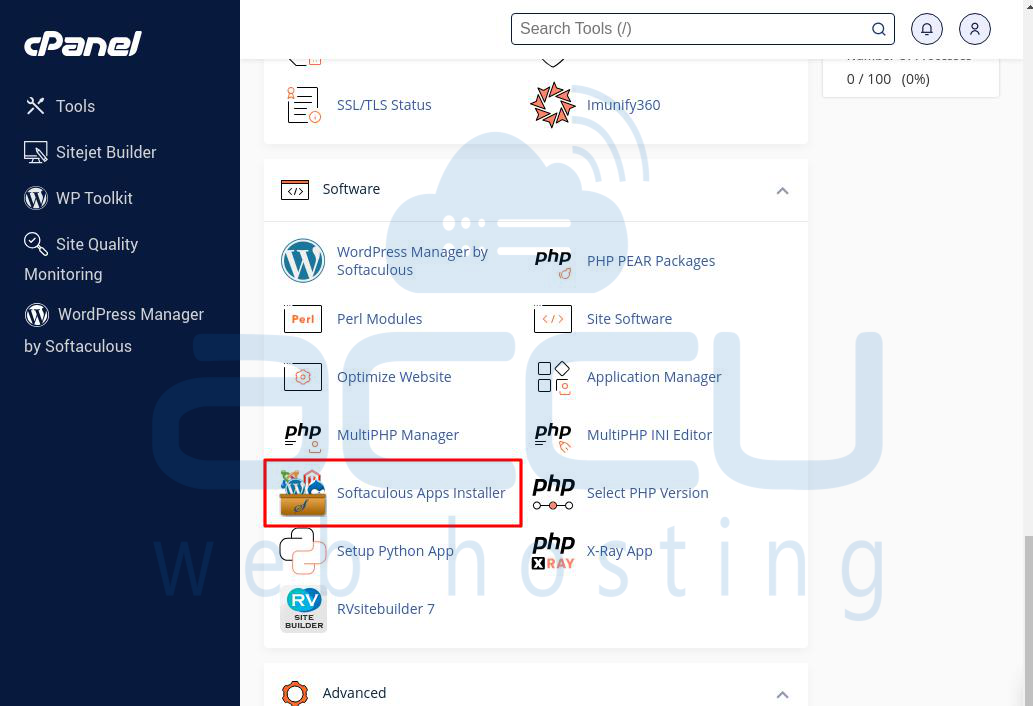This screenshot has height=706, width=1033.
Task: Click the PHP PEAR Packages icon
Action: click(x=553, y=262)
